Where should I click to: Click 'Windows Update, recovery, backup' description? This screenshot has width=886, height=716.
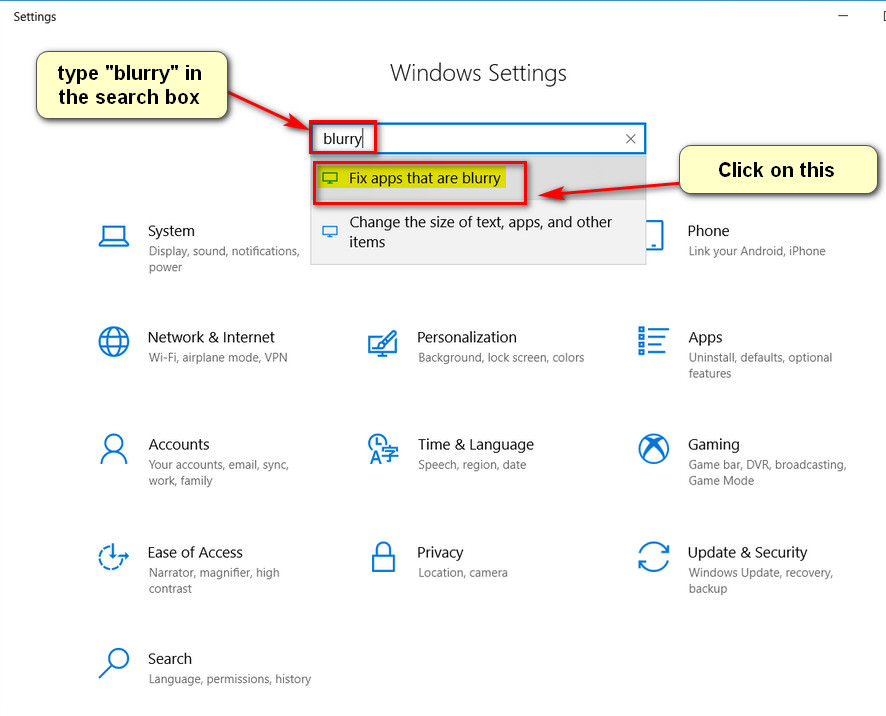(x=760, y=580)
